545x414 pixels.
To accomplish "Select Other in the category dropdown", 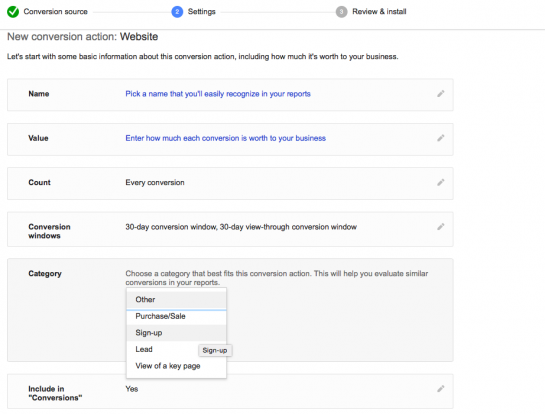I will coord(177,300).
